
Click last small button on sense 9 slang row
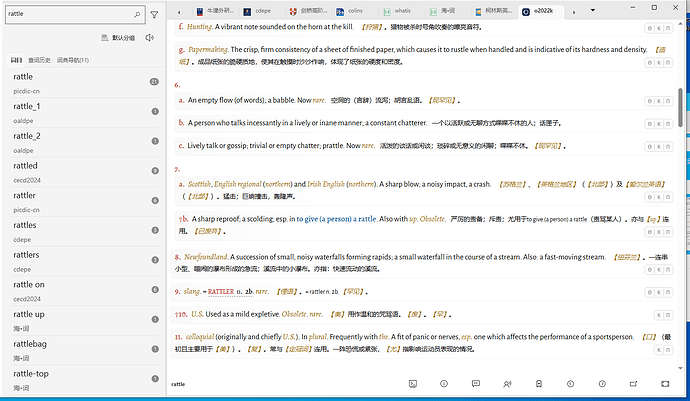[668, 292]
